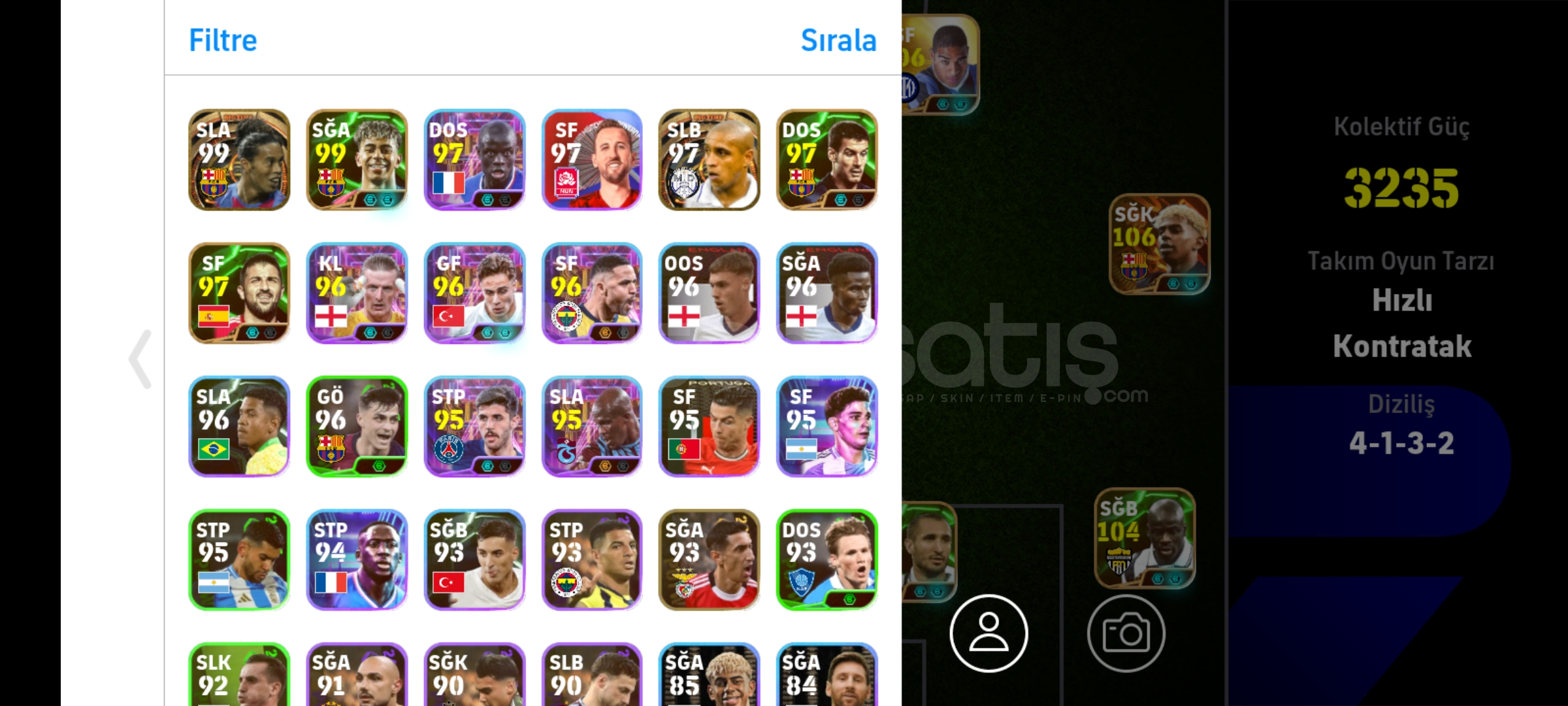Pick GF 96 Turkey player card
This screenshot has width=1568, height=706.
[474, 293]
